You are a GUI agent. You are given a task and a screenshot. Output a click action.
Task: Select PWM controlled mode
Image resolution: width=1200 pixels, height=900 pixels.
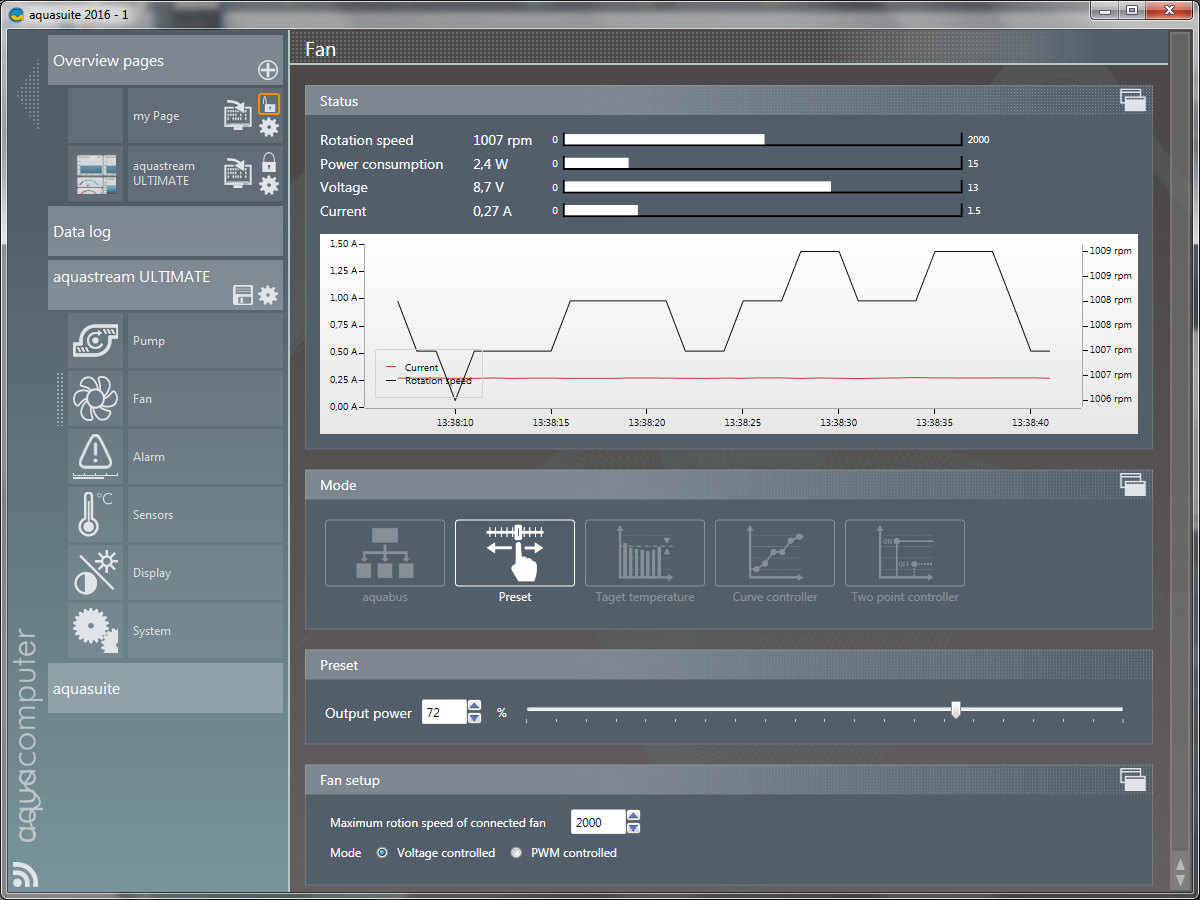[516, 853]
